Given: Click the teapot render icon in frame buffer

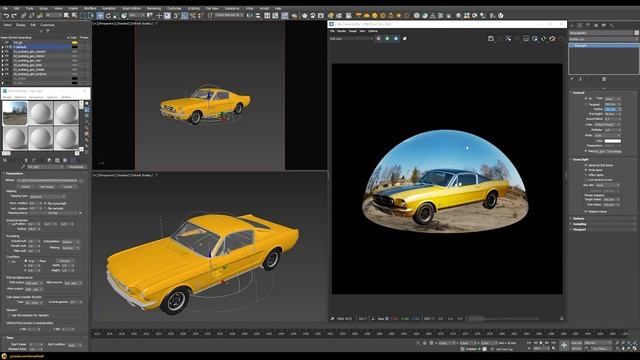Looking at the screenshot, I should (552, 38).
